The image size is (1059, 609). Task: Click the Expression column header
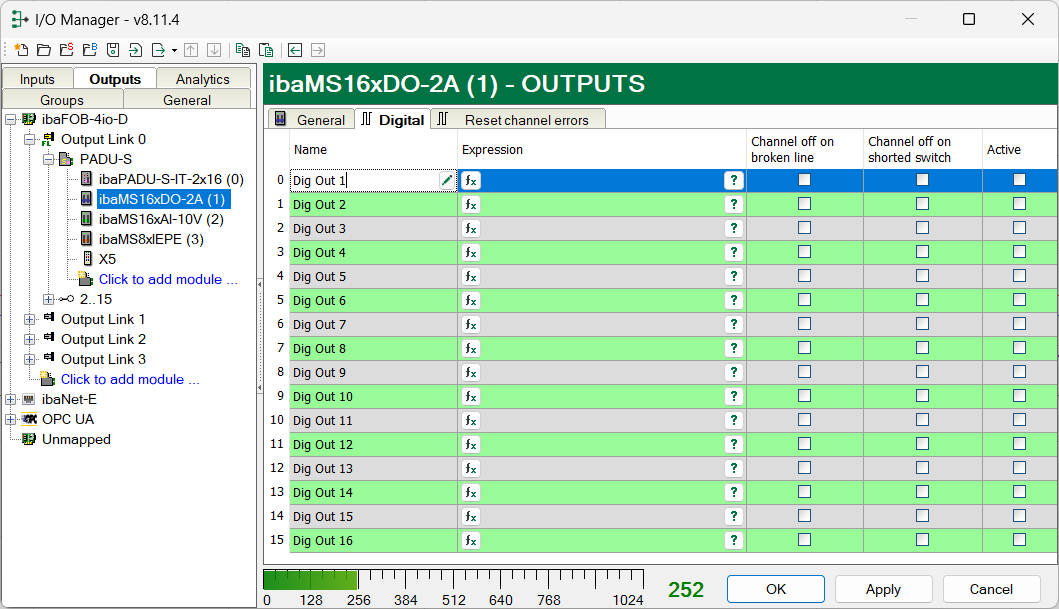[x=601, y=149]
